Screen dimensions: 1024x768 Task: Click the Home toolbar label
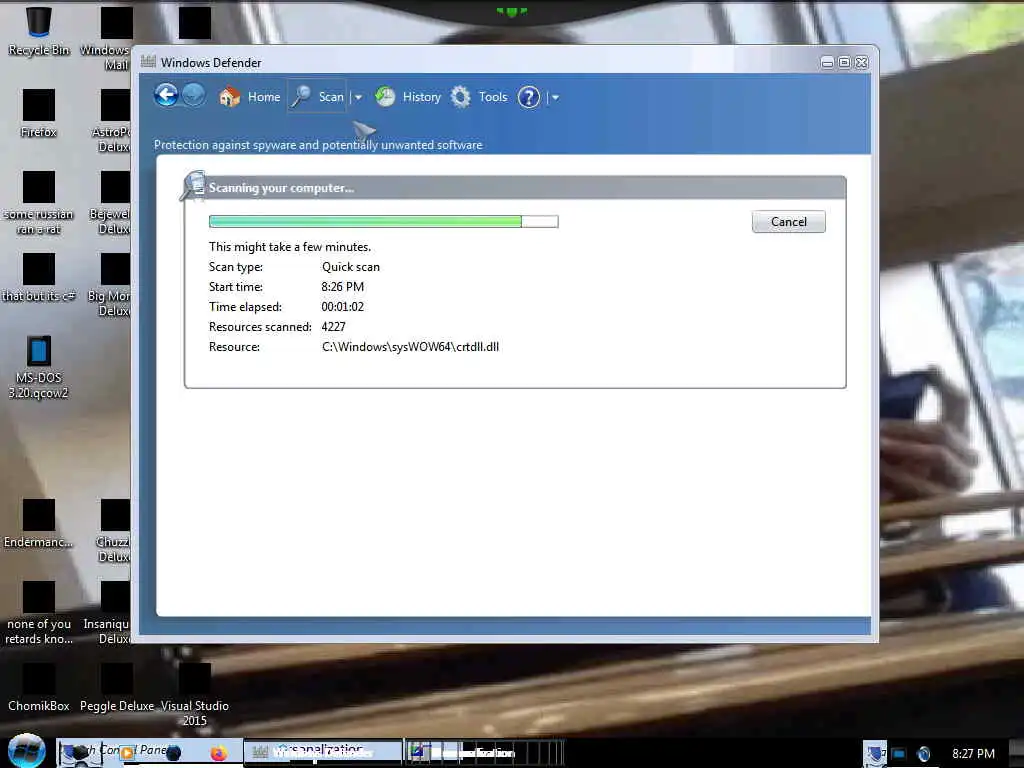[x=264, y=97]
